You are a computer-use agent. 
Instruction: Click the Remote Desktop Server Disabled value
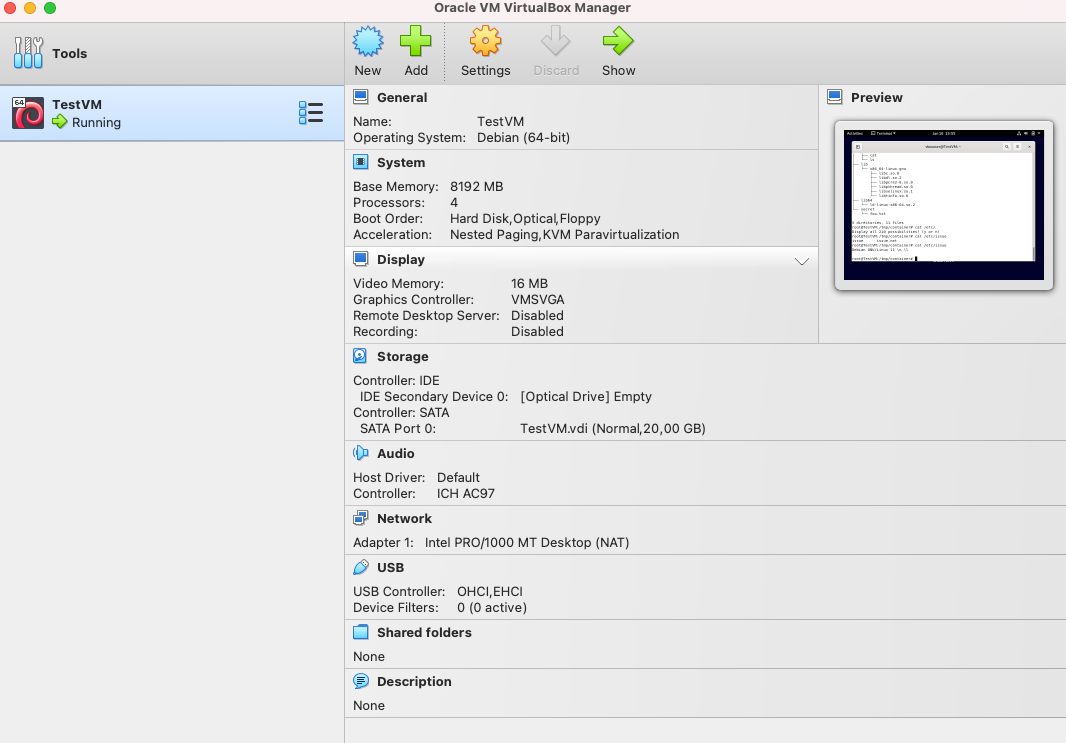[x=537, y=315]
